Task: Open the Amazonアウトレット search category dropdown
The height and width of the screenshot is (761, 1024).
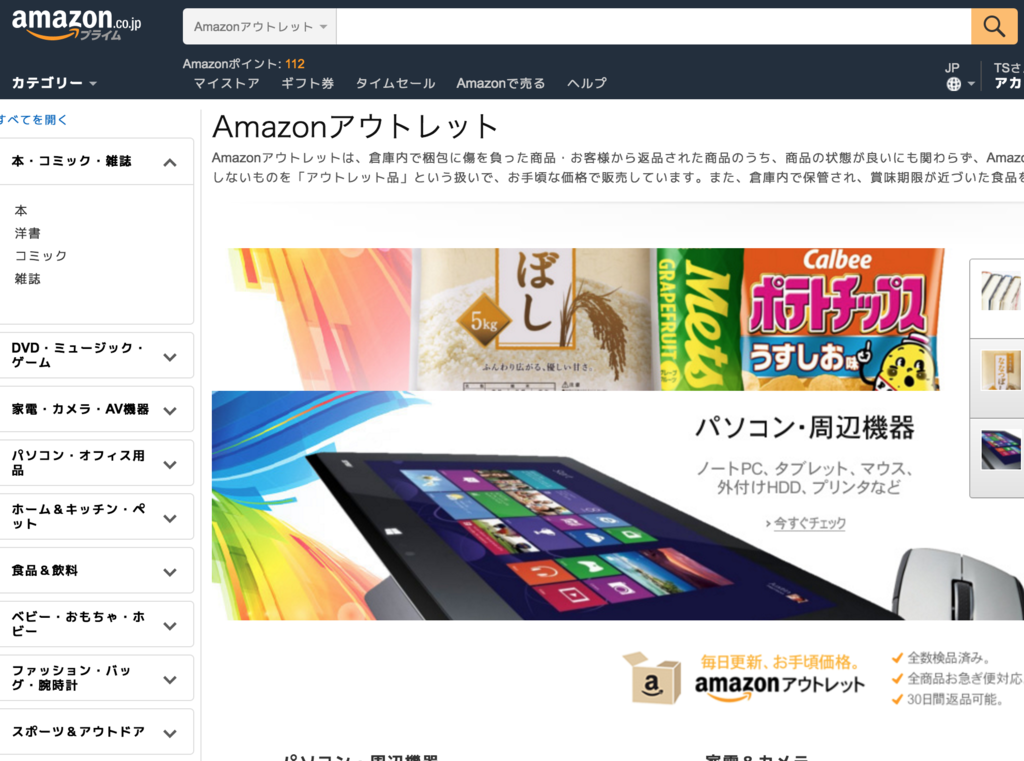Action: (260, 27)
